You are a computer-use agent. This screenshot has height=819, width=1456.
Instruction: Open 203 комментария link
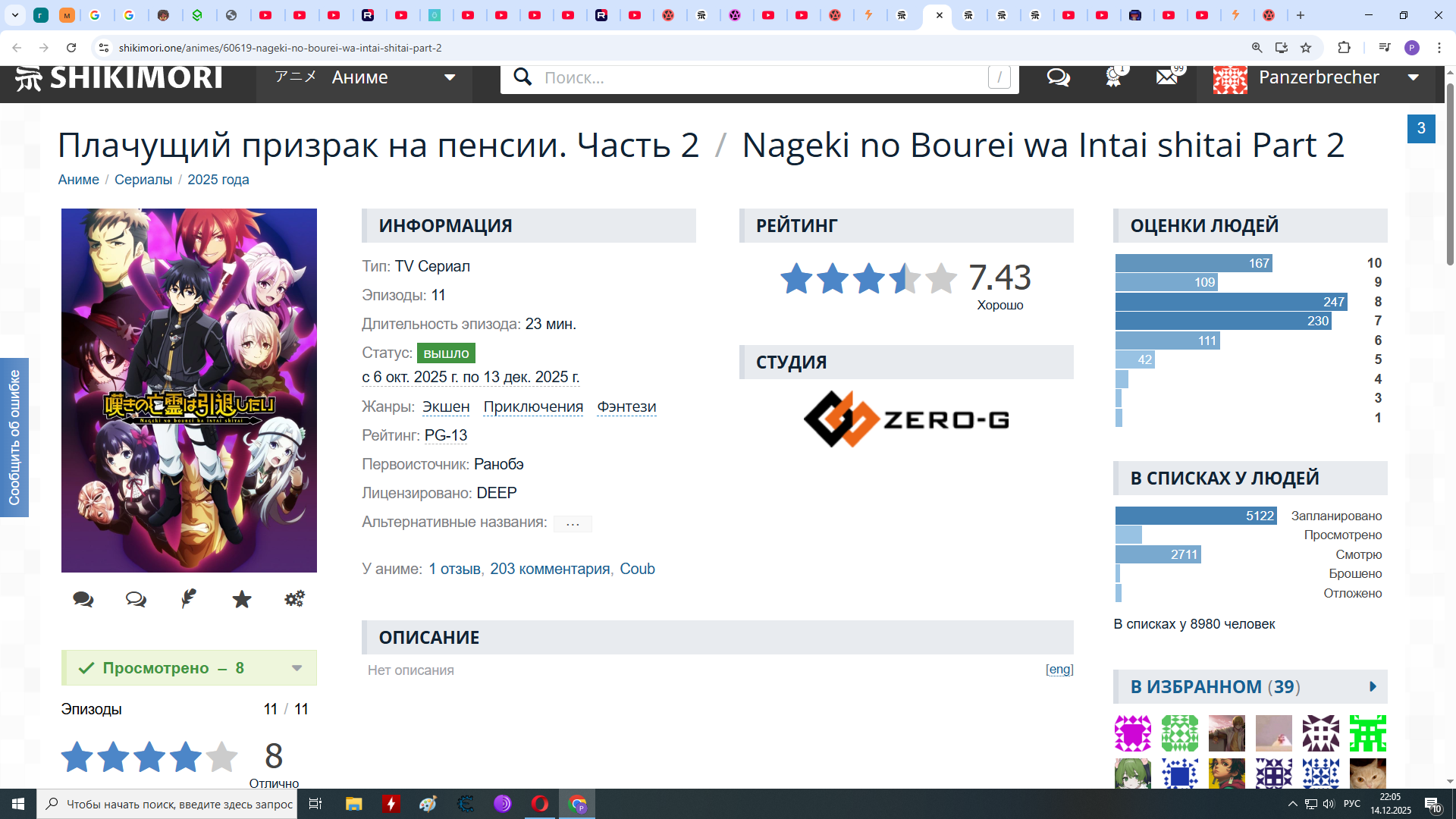pos(550,569)
